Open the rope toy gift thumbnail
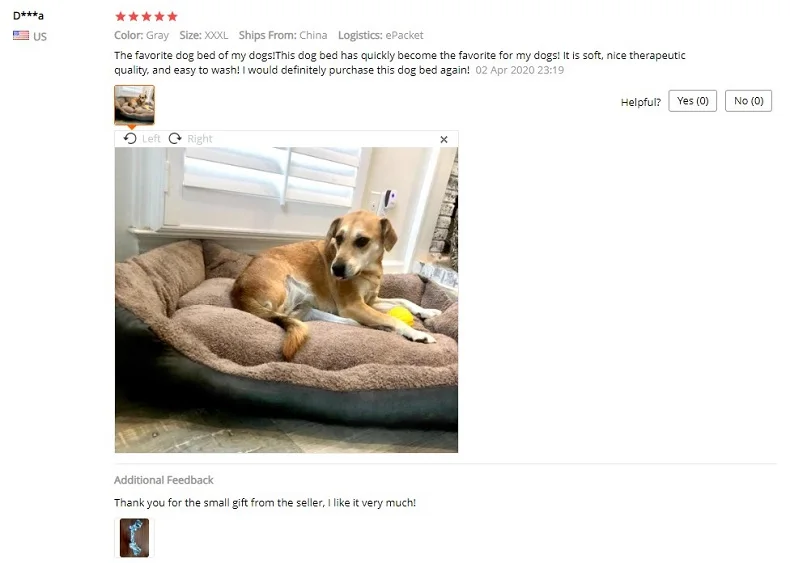 [135, 537]
